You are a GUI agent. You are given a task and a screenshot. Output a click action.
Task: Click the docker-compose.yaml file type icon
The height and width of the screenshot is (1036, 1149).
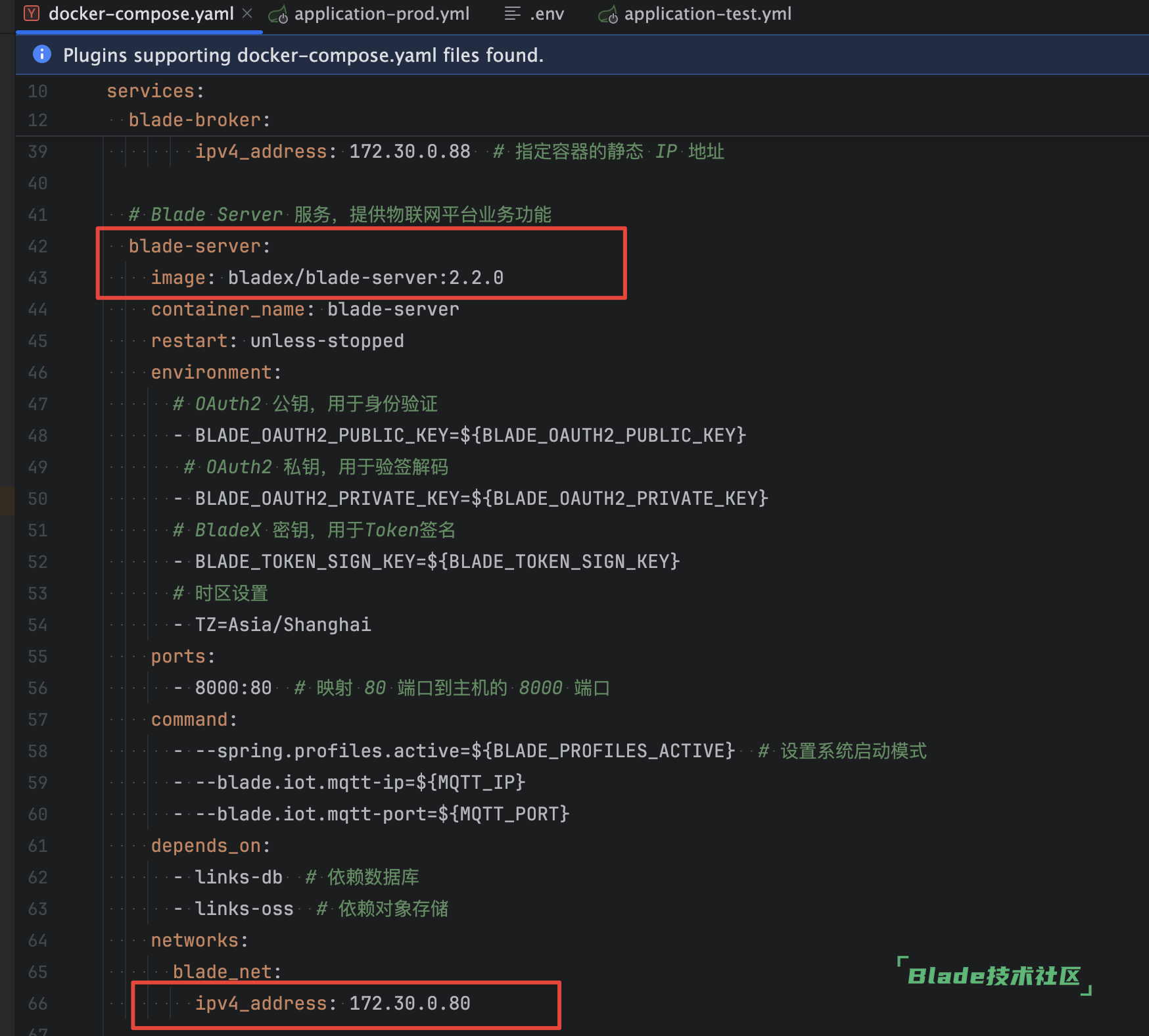click(32, 13)
